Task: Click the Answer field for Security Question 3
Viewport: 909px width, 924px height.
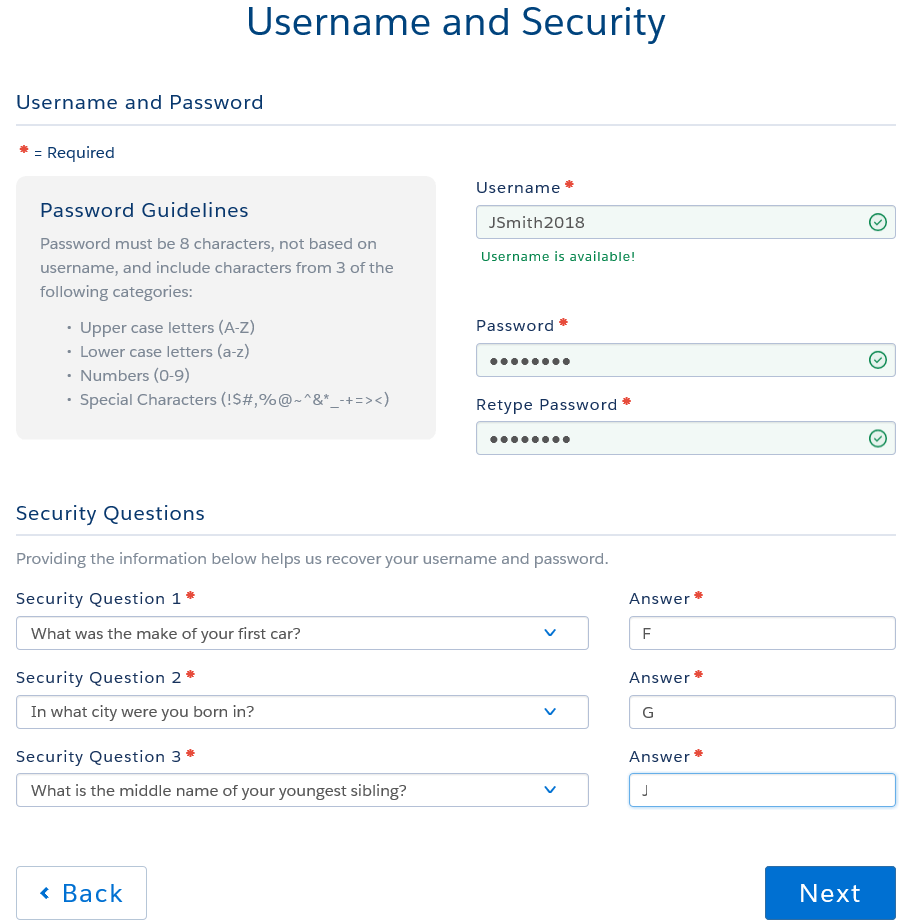Action: (x=762, y=790)
